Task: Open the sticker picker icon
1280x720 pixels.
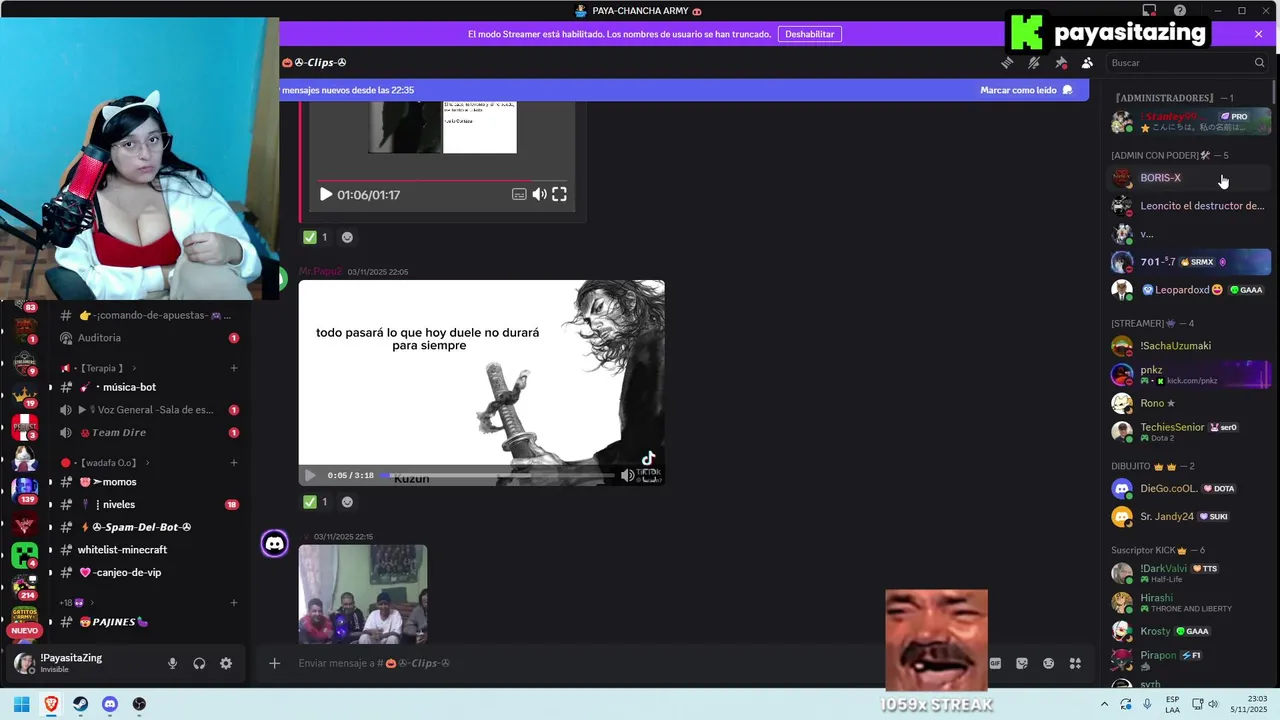Action: click(x=1022, y=663)
